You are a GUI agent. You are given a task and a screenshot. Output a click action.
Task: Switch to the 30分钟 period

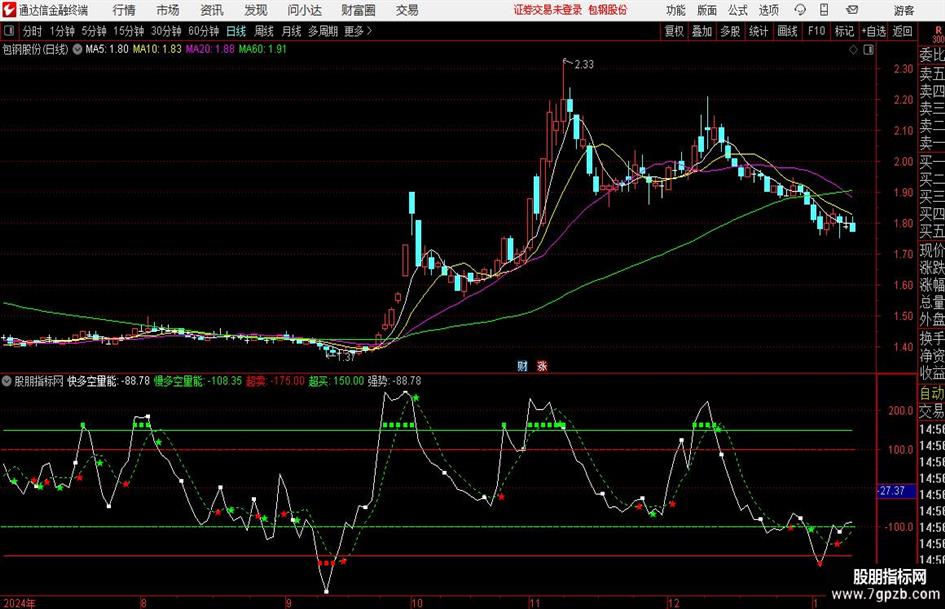[166, 31]
